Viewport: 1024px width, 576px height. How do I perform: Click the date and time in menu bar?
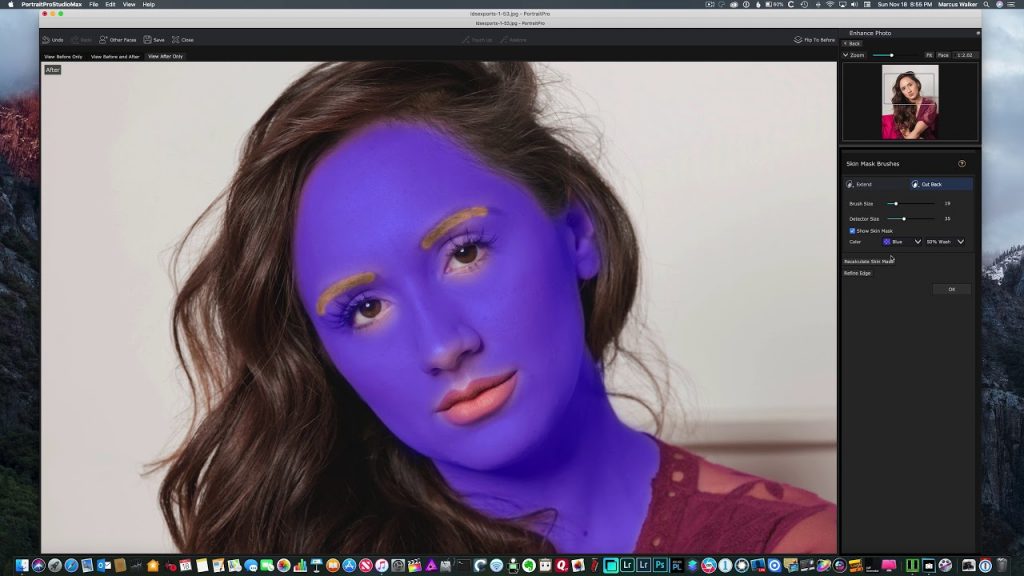point(904,4)
